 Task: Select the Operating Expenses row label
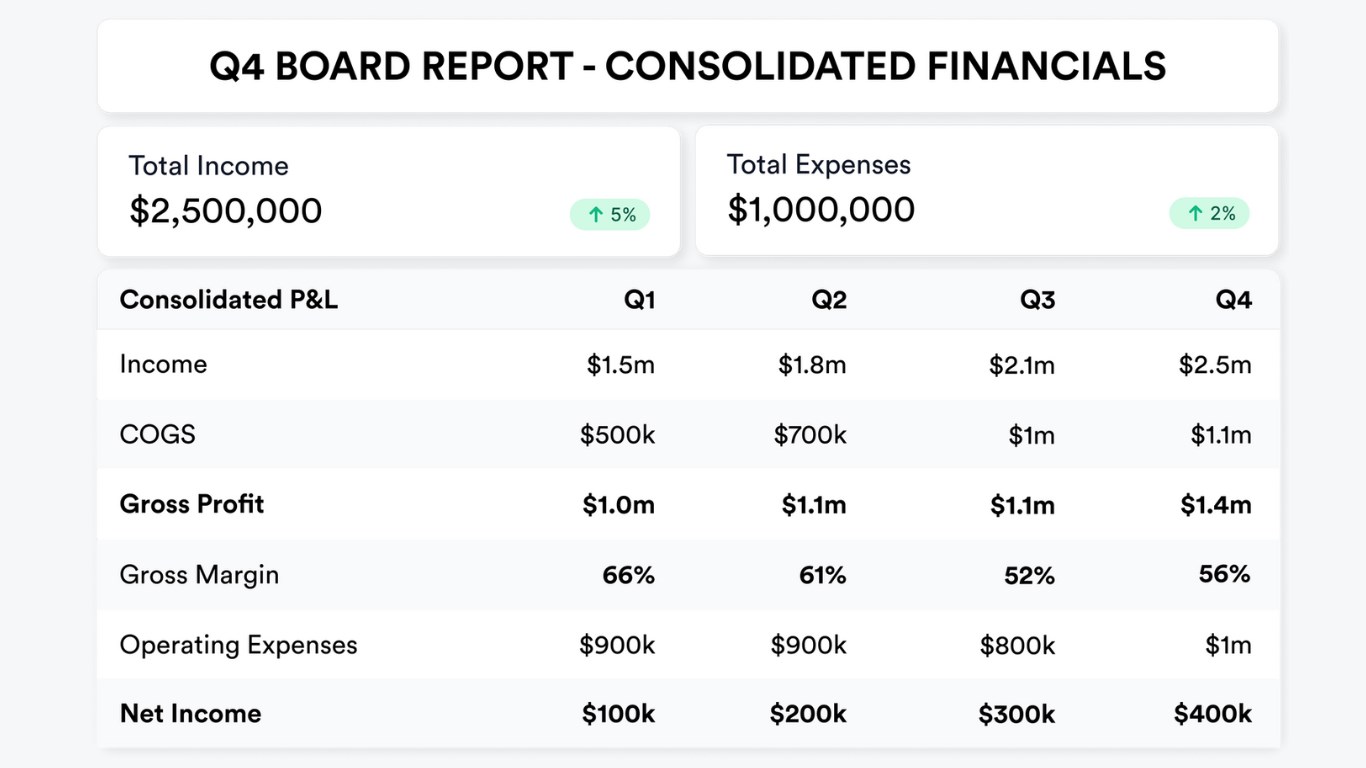pyautogui.click(x=238, y=645)
